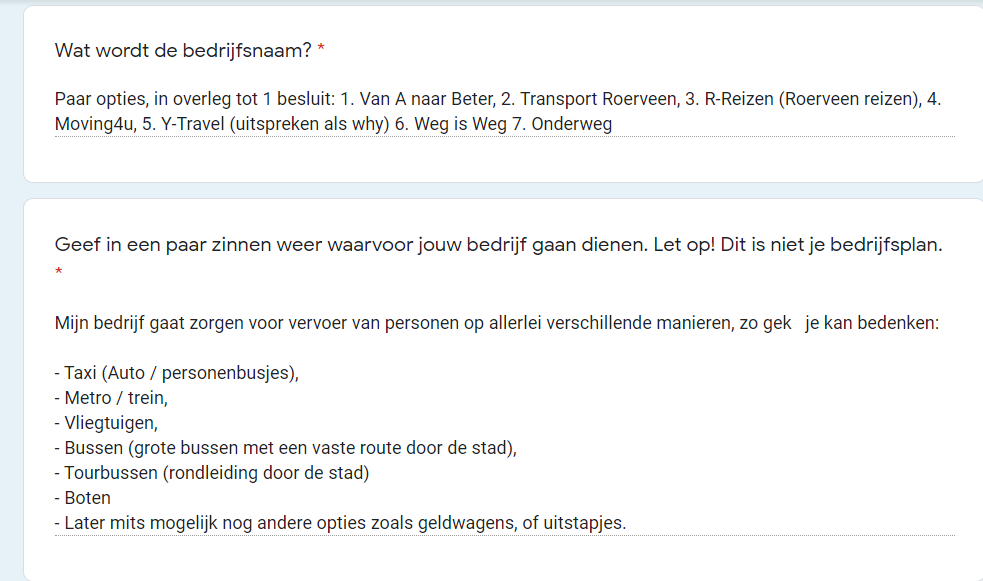Image resolution: width=983 pixels, height=581 pixels.
Task: Place cursor on the 'Boten' line
Action: (87, 498)
